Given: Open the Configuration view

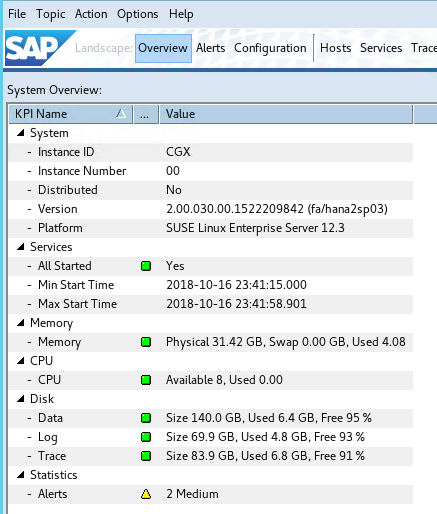Looking at the screenshot, I should [x=270, y=48].
